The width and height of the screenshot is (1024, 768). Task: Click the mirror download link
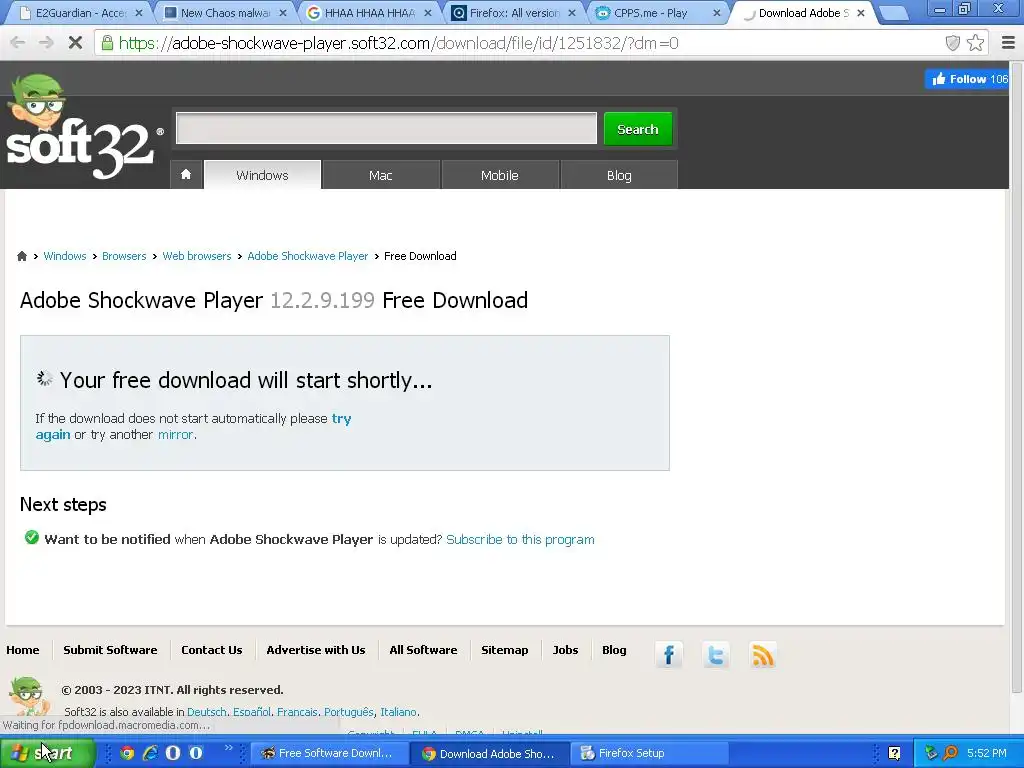coord(175,435)
